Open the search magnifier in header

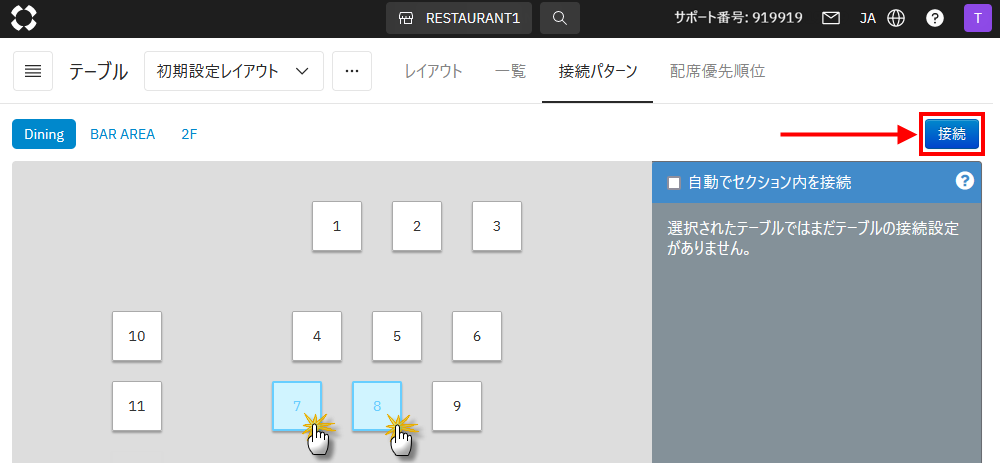tap(559, 18)
